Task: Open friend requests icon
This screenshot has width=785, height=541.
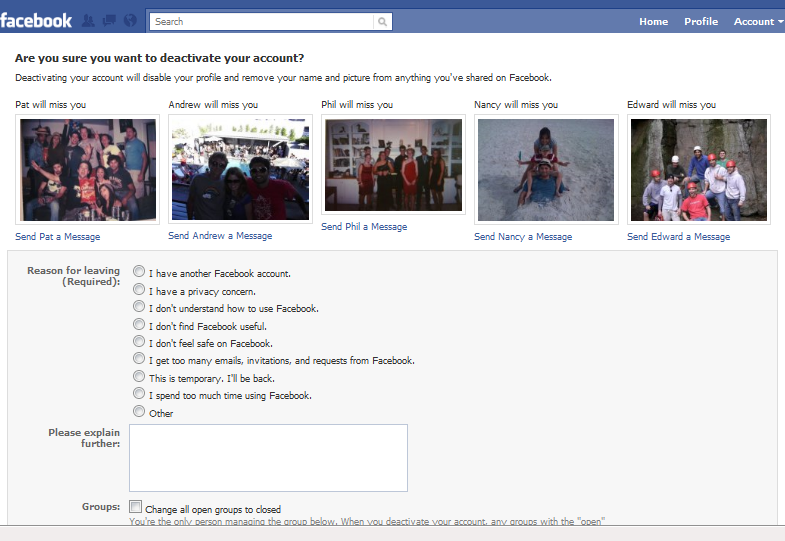Action: [x=88, y=21]
